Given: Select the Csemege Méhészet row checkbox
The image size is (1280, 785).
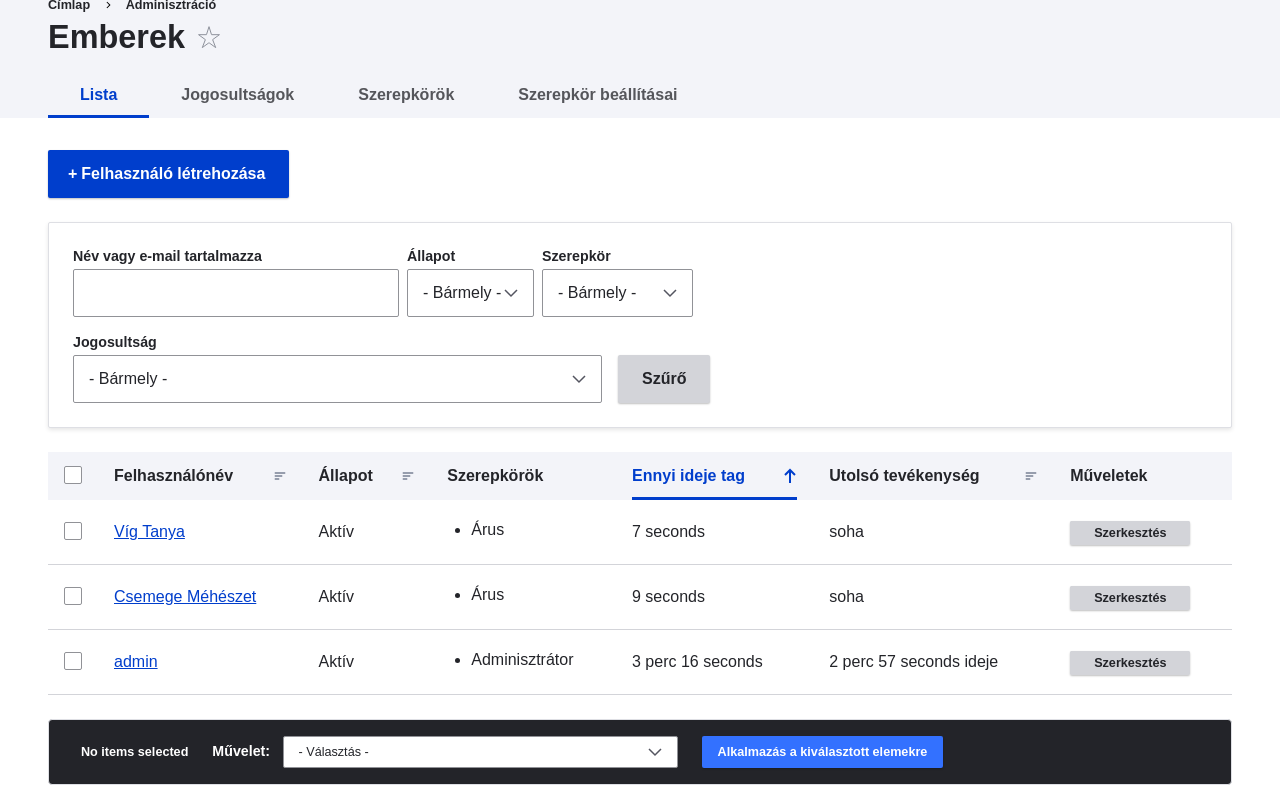Looking at the screenshot, I should click(73, 596).
